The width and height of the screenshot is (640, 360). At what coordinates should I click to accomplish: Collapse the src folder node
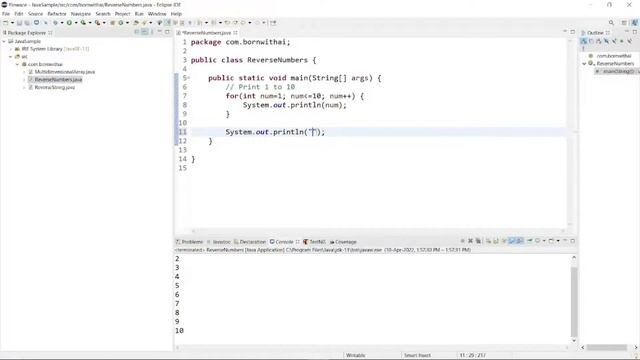point(11,57)
